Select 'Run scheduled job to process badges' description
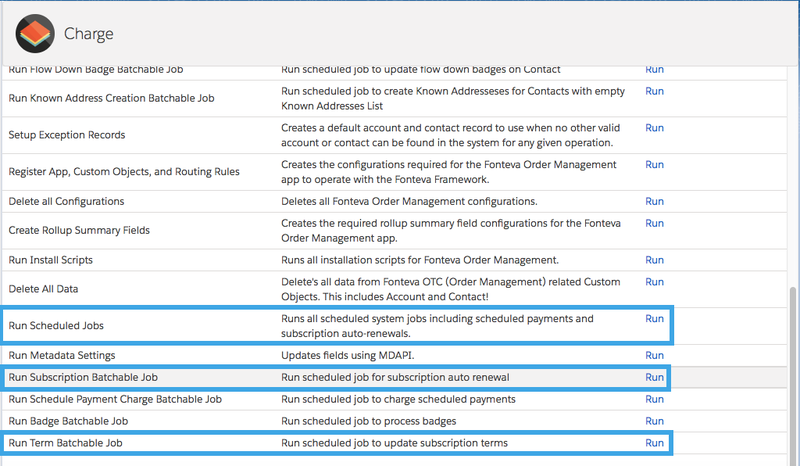Screen dimensions: 800x466 click(368, 421)
